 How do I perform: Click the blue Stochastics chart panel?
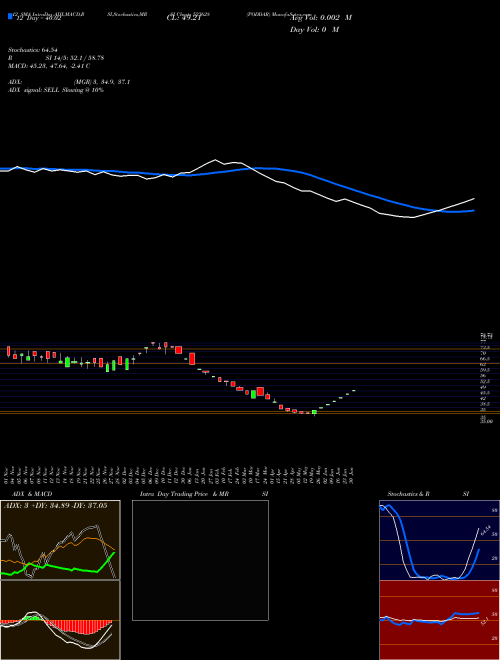pyautogui.click(x=439, y=540)
